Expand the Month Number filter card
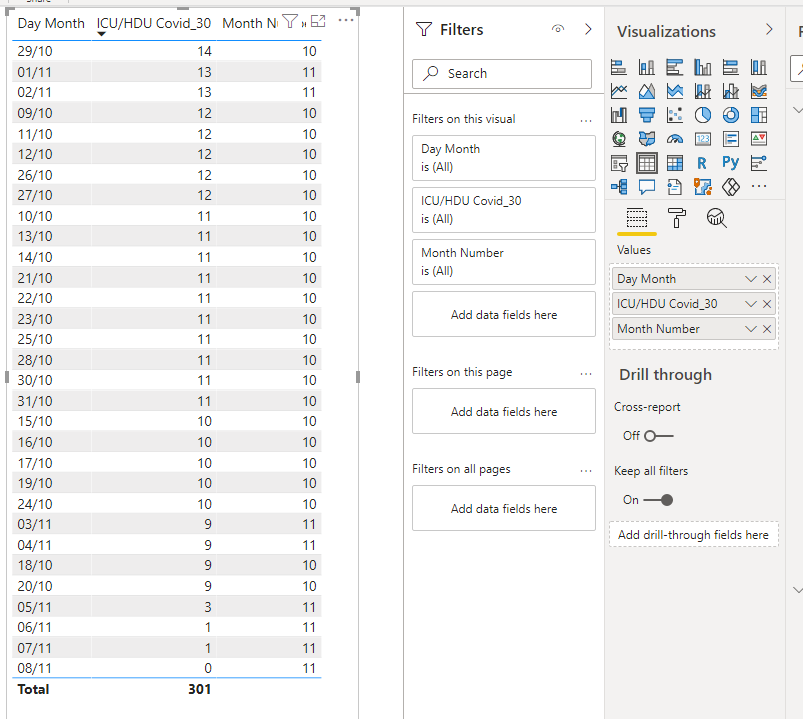Image resolution: width=803 pixels, height=719 pixels. [x=504, y=262]
